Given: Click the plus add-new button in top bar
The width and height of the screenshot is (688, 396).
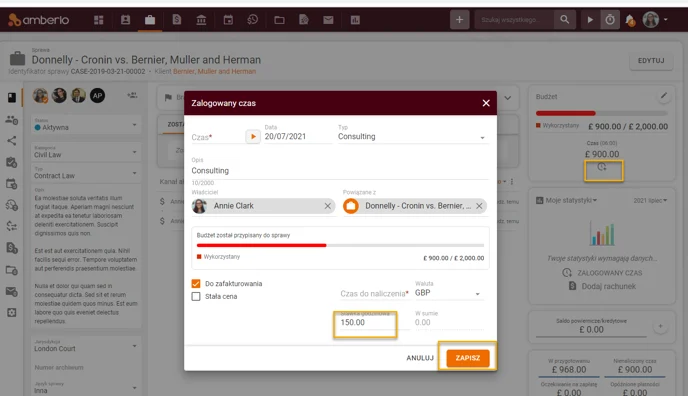Looking at the screenshot, I should tap(459, 20).
